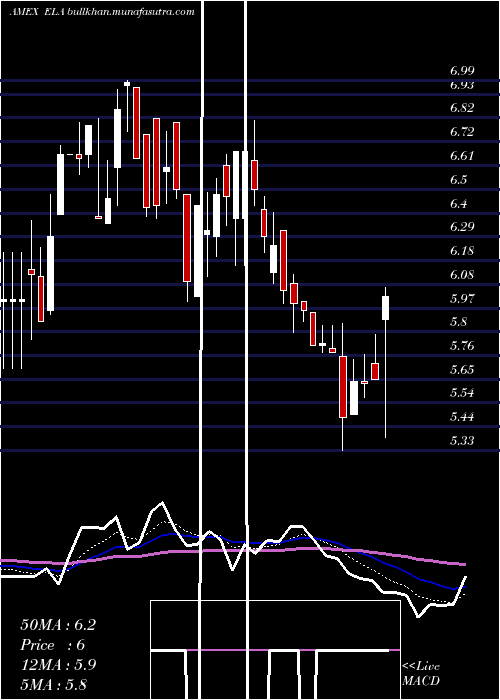Click the last white candlestick near 5.97
Image resolution: width=500 pixels, height=700 pixels.
(x=385, y=308)
